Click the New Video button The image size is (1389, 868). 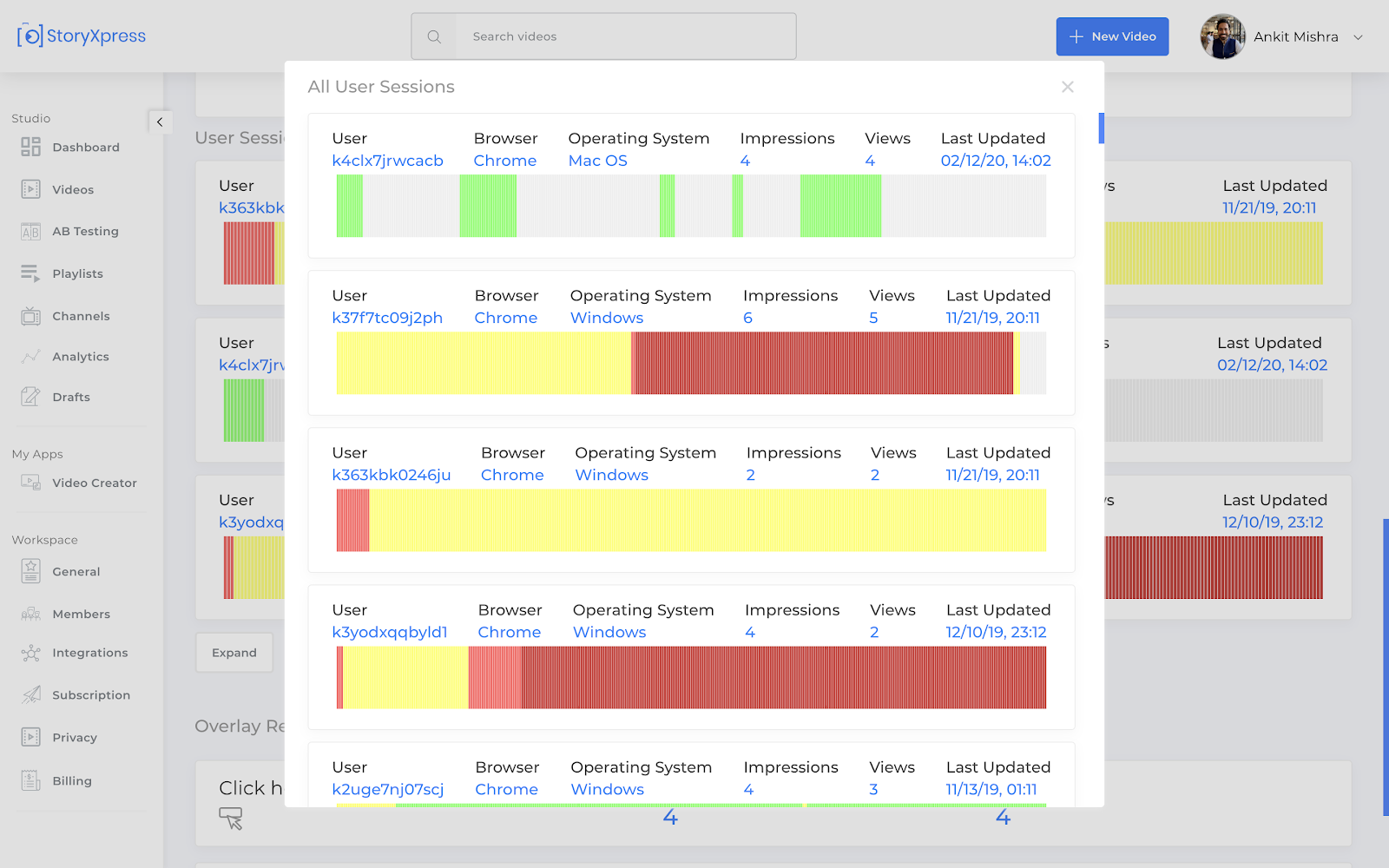[x=1111, y=36]
